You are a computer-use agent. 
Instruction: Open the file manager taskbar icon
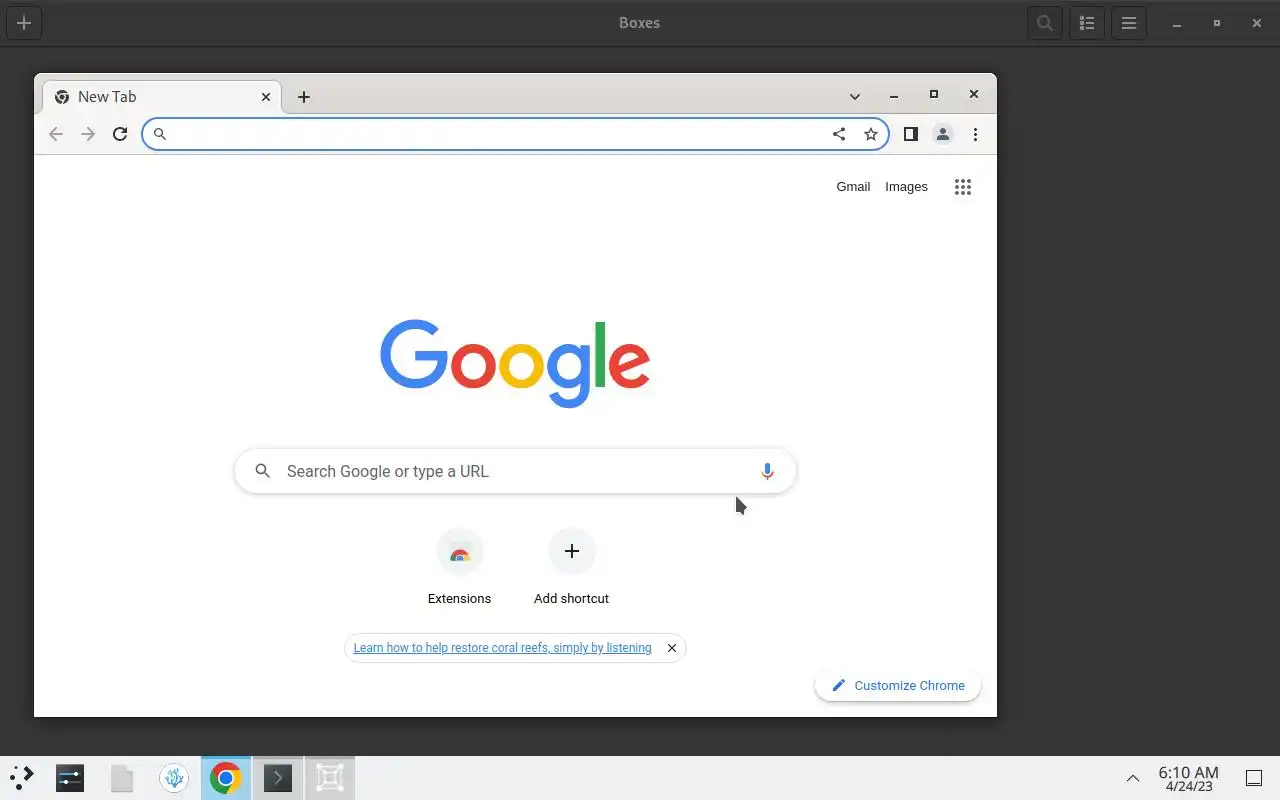tap(122, 777)
